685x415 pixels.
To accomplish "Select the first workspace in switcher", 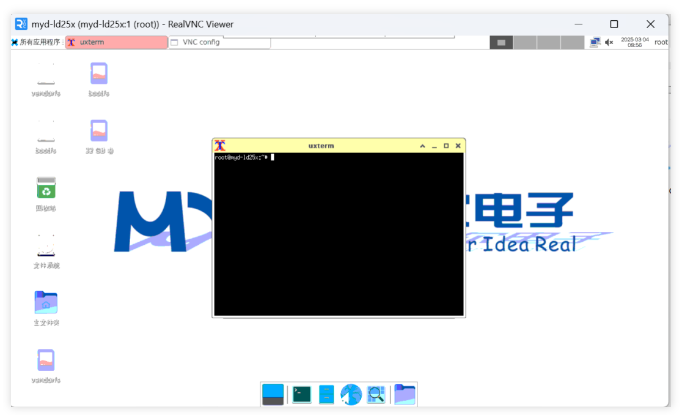I will [501, 42].
